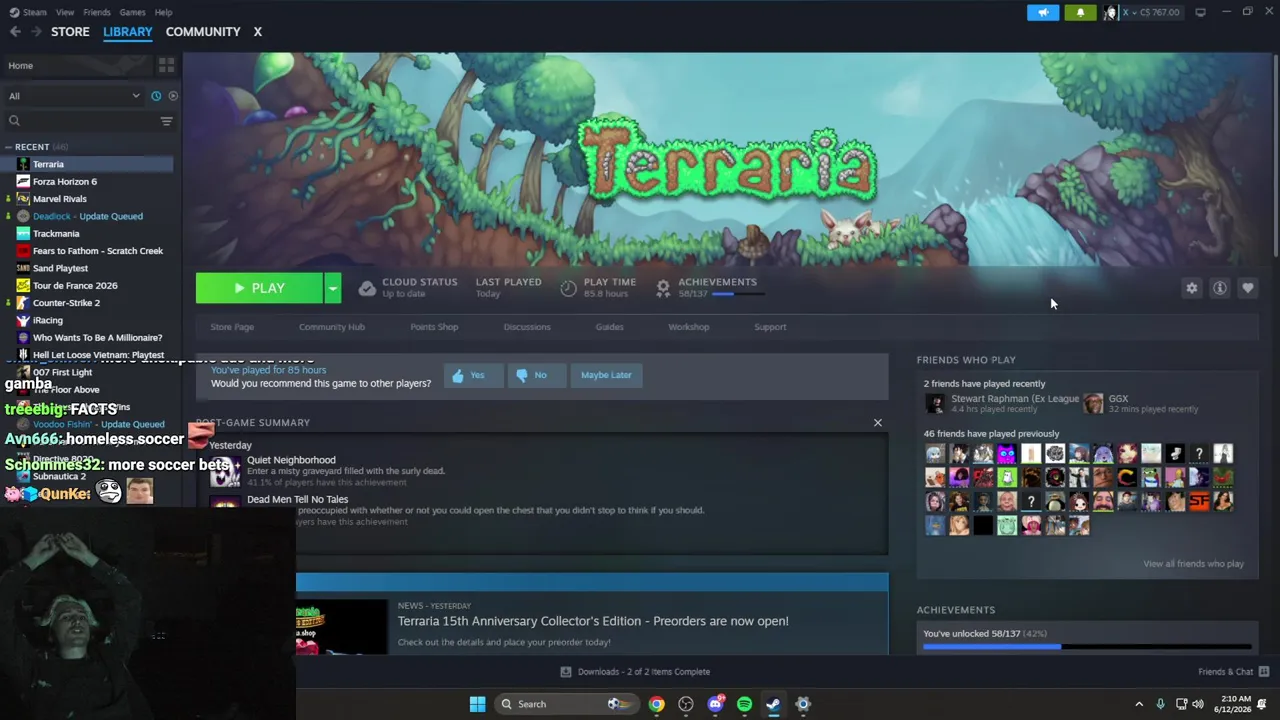The width and height of the screenshot is (1280, 720).
Task: Go back with the left arrow
Action: pos(15,32)
